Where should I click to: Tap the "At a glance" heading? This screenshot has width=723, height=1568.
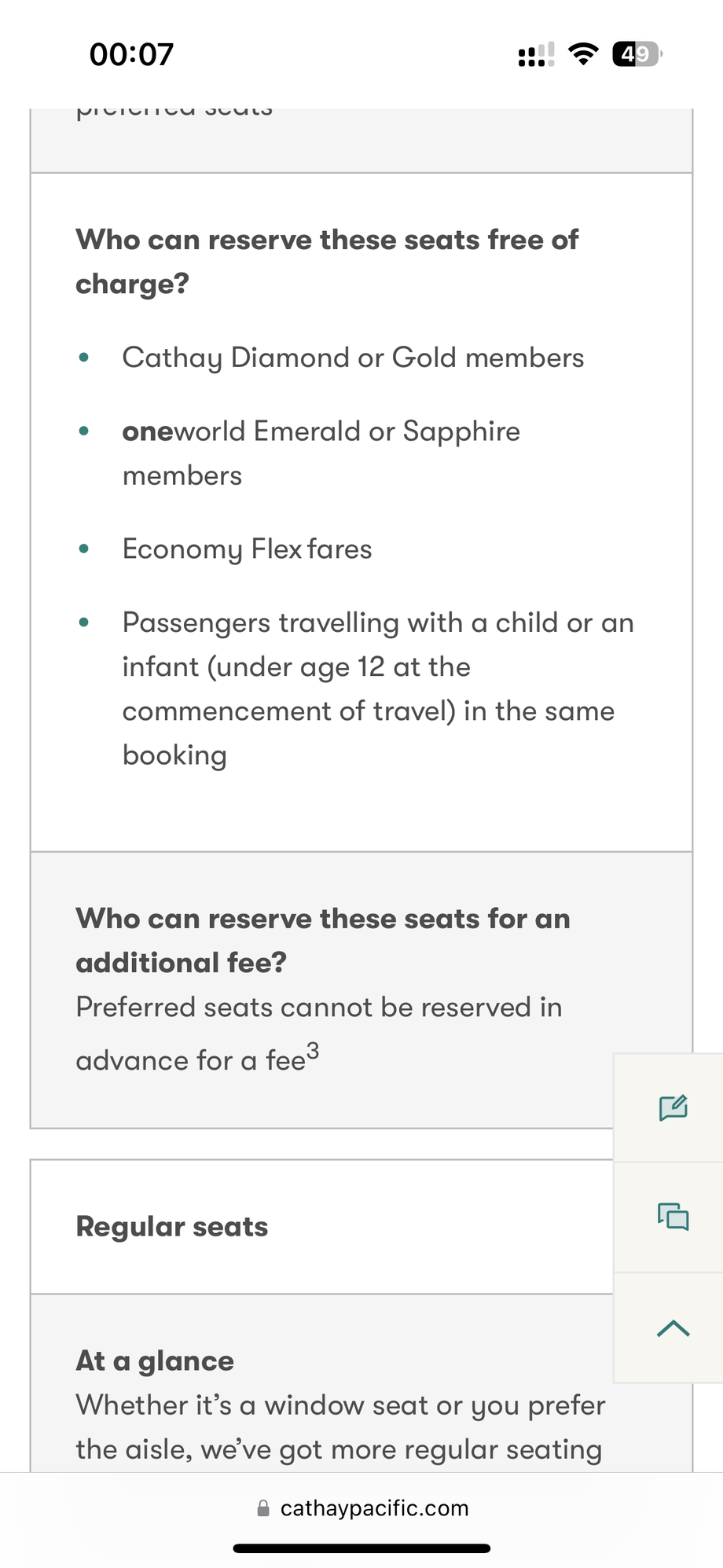(155, 1361)
